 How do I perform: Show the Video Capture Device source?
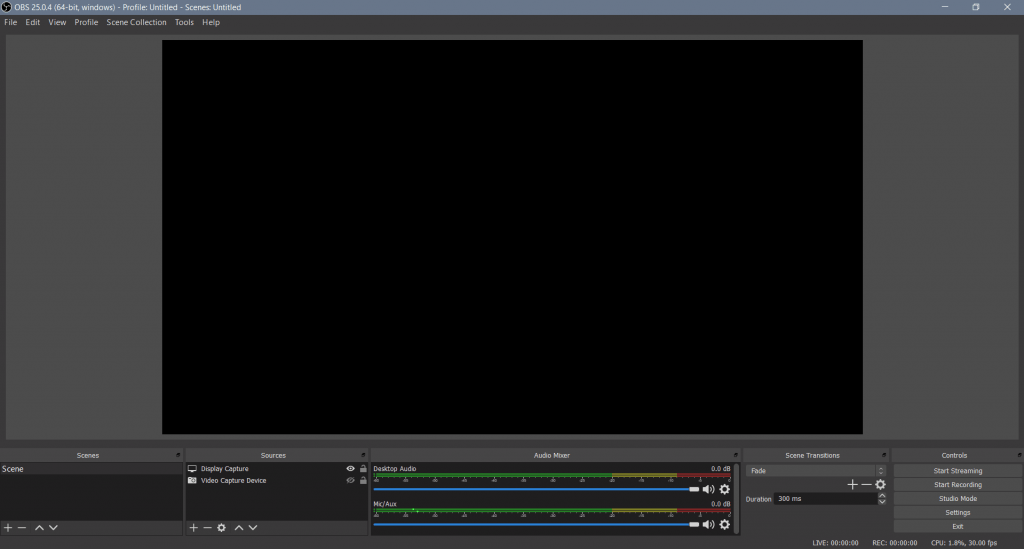tap(350, 480)
